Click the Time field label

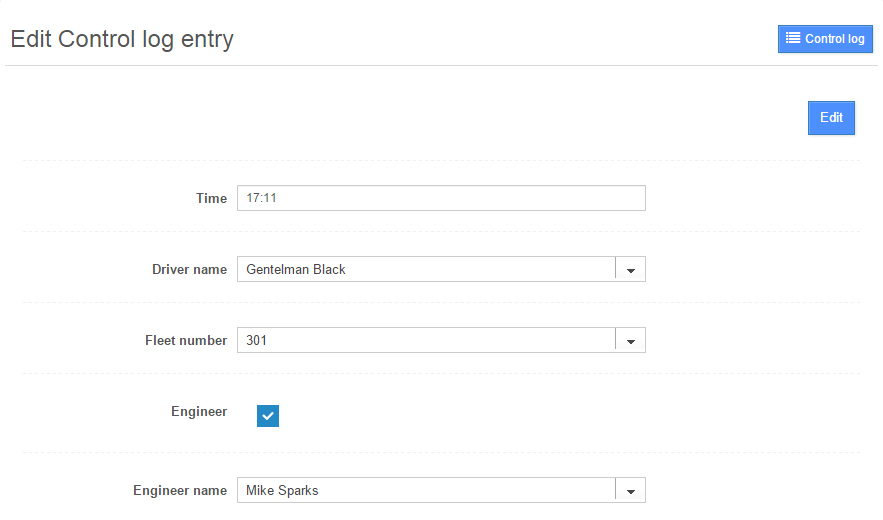pyautogui.click(x=211, y=198)
